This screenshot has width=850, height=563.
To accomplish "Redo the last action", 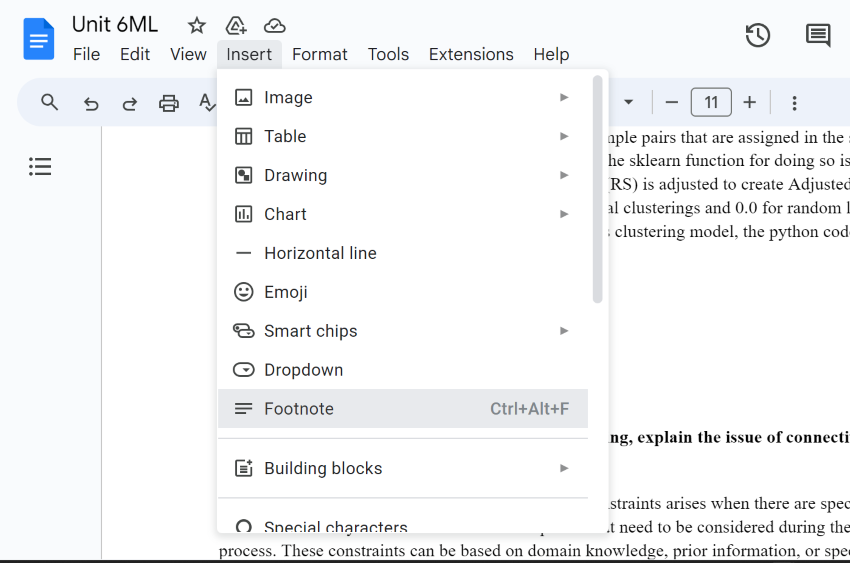I will coord(130,102).
